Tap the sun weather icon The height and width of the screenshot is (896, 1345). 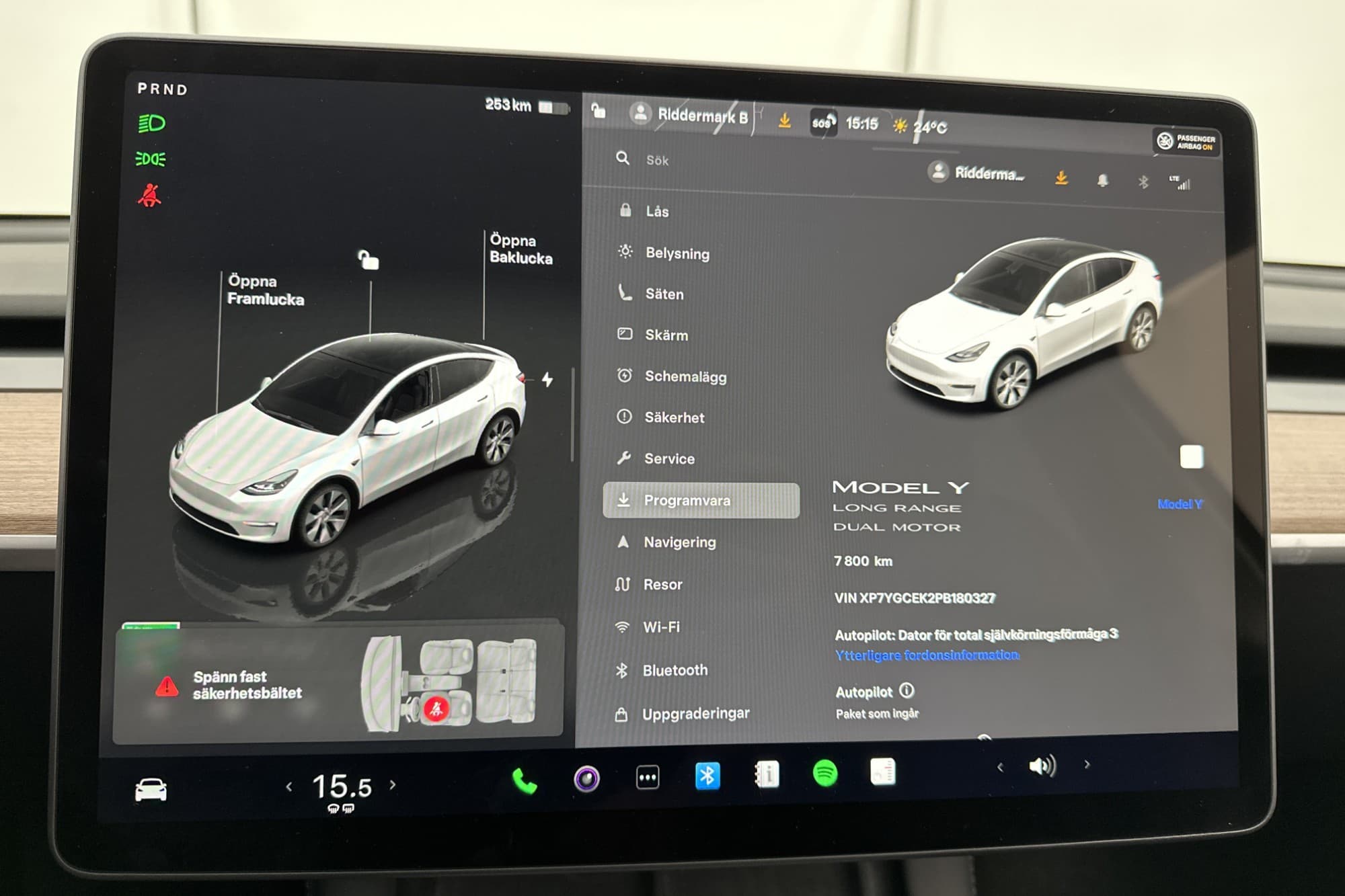[x=900, y=126]
